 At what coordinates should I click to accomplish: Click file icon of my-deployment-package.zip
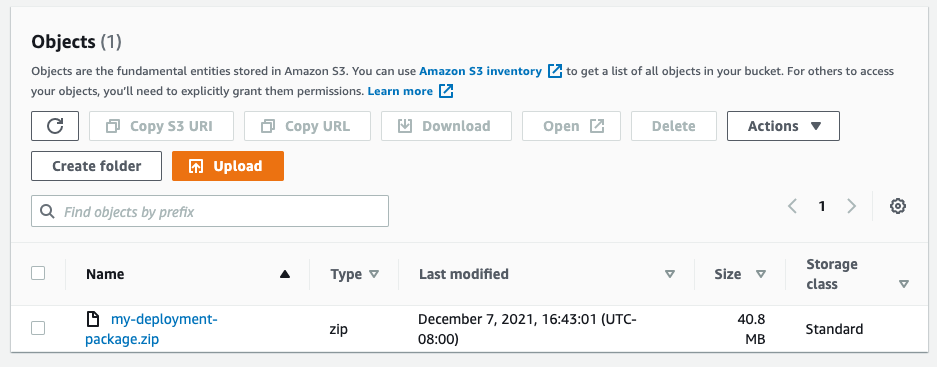(x=93, y=320)
